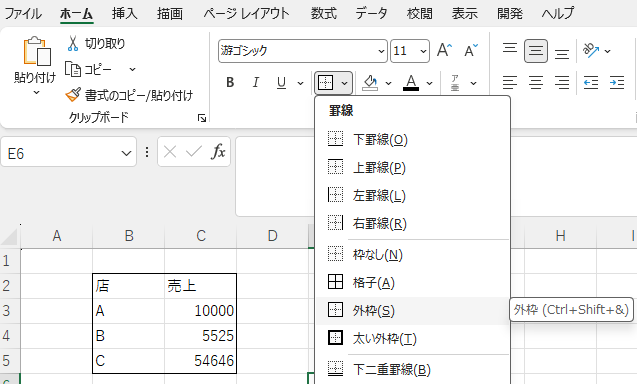The height and width of the screenshot is (384, 637).
Task: Expand the borders dropdown arrow
Action: (x=344, y=83)
